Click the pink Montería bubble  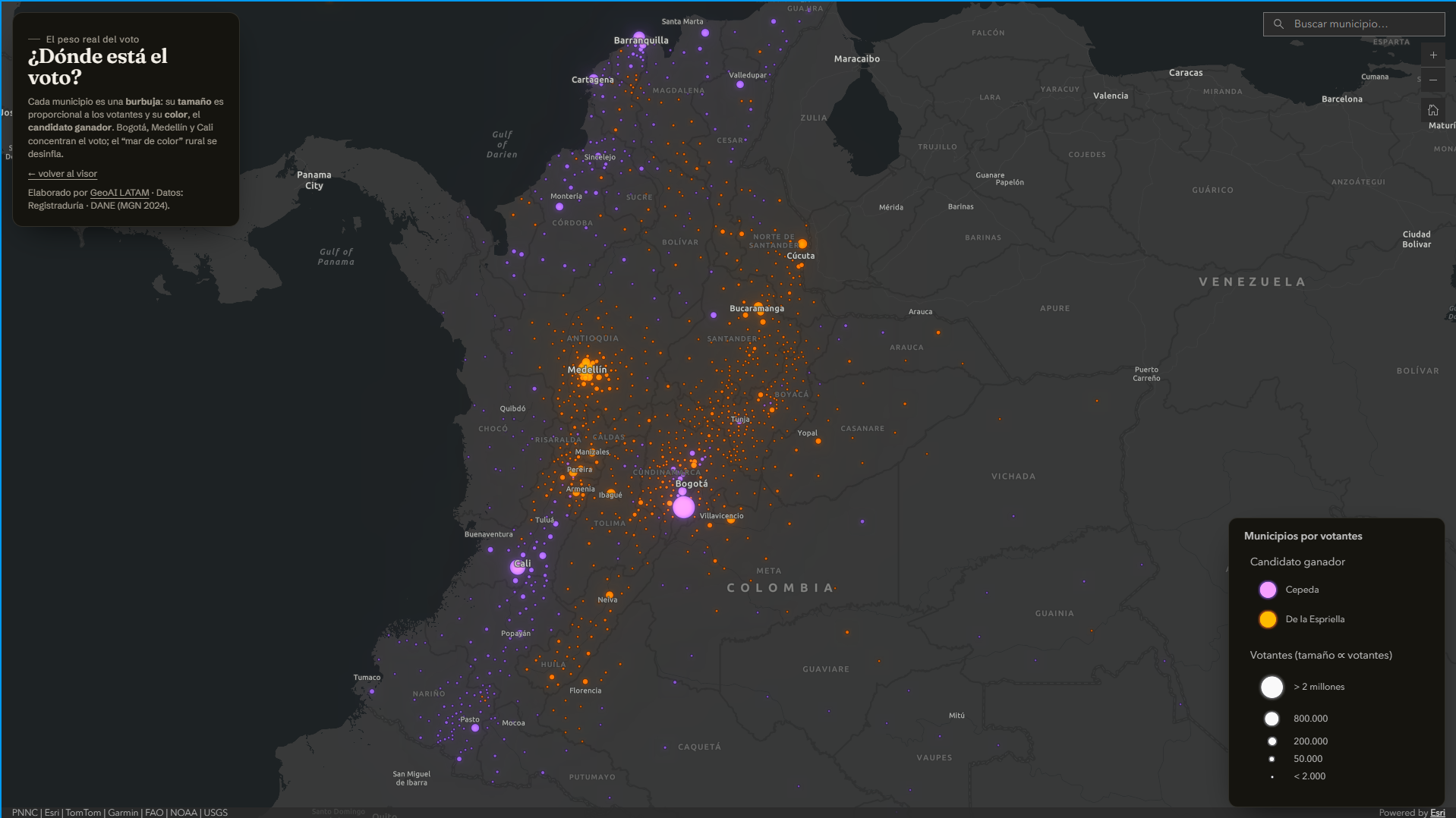tap(559, 206)
